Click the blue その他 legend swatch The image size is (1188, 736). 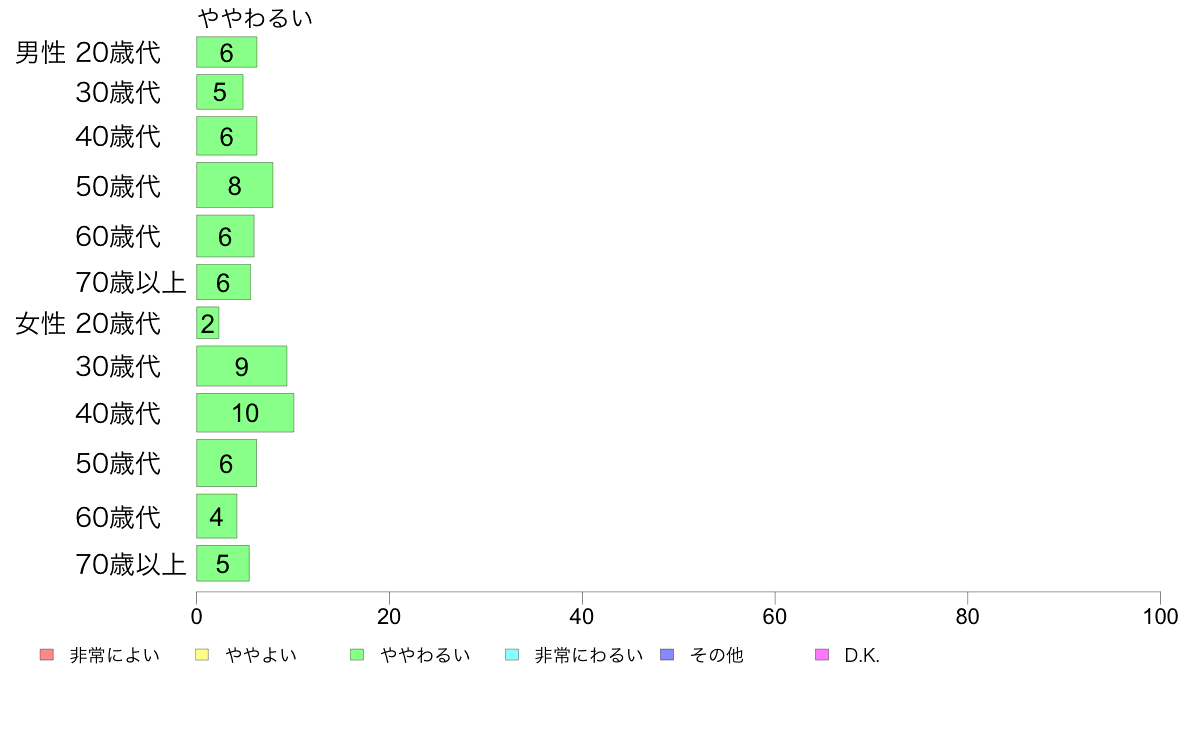point(667,655)
